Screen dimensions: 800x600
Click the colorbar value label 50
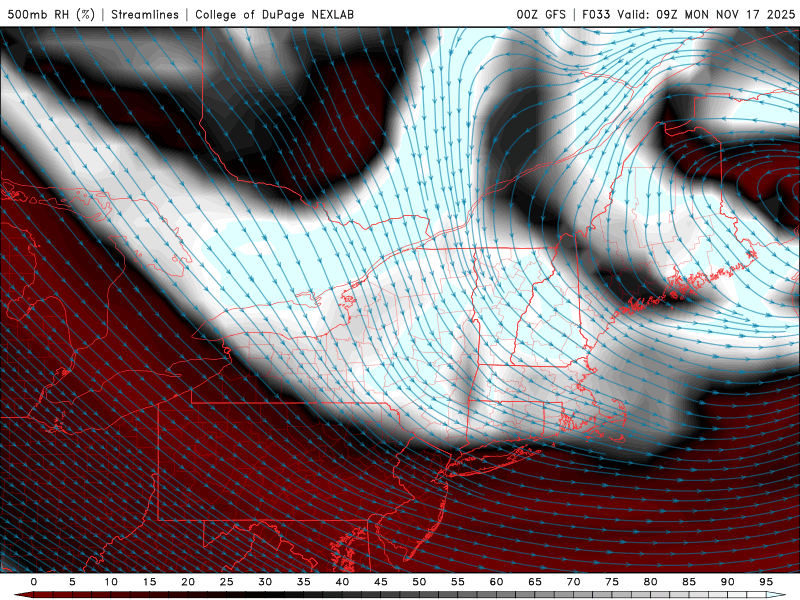pos(419,582)
